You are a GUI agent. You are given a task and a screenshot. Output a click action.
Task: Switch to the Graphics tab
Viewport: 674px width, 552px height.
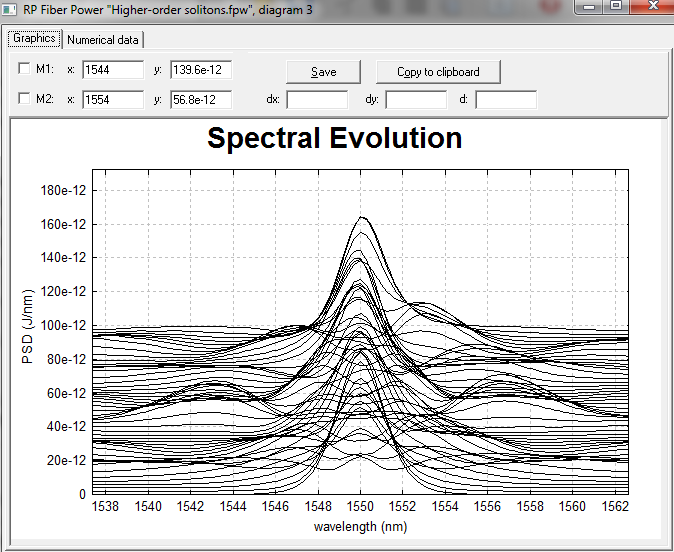pyautogui.click(x=35, y=39)
